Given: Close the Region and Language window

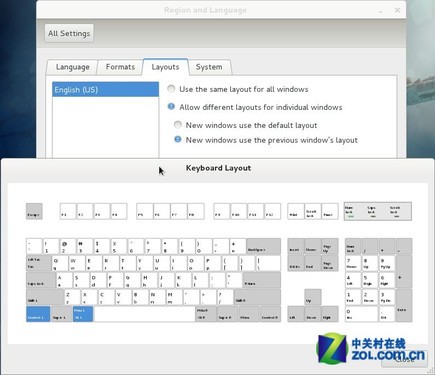Looking at the screenshot, I should point(397,10).
